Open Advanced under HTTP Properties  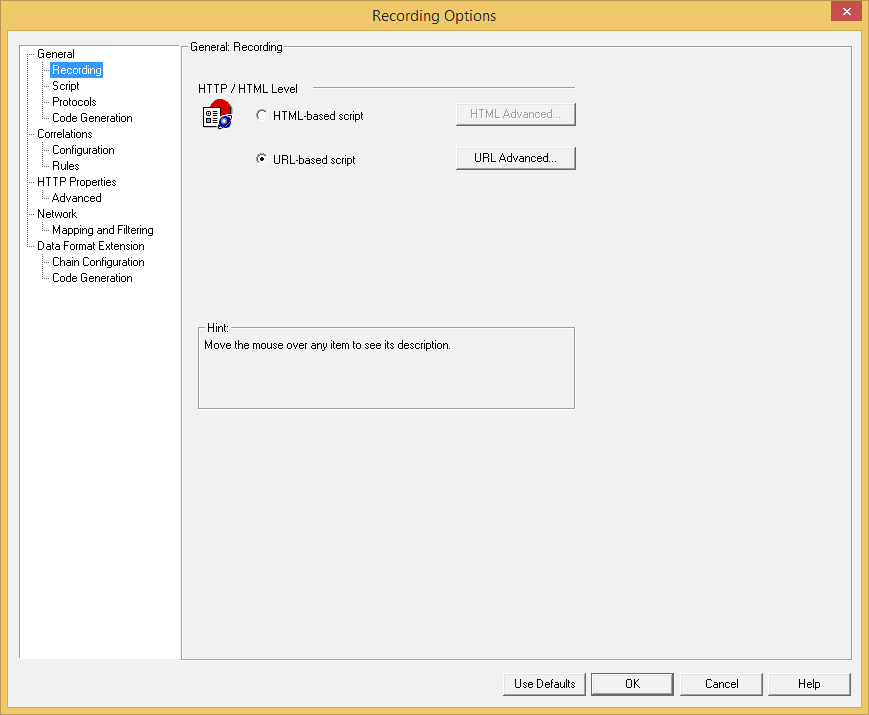[x=76, y=198]
